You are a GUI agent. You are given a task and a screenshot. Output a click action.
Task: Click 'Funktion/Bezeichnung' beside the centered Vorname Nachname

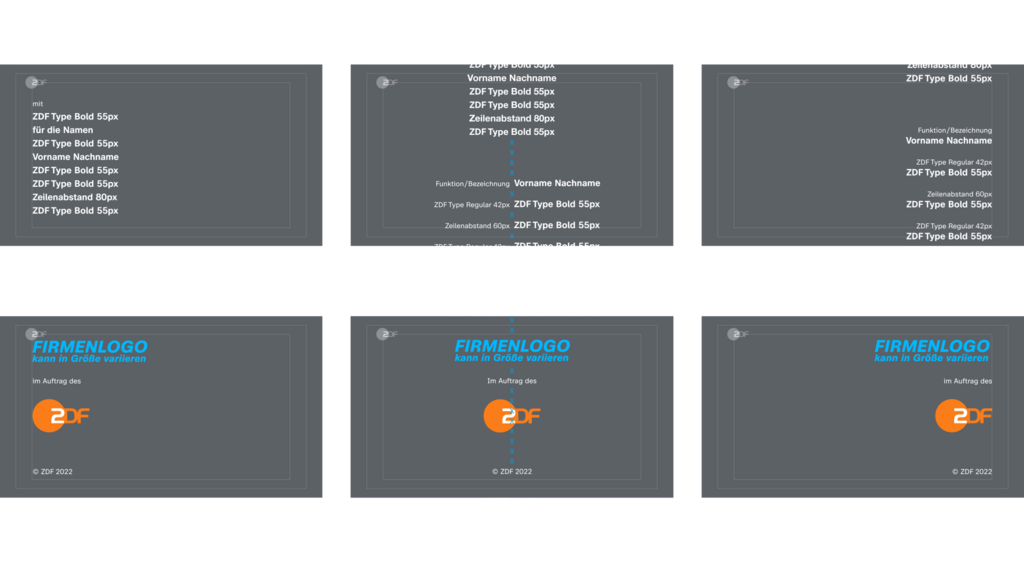pyautogui.click(x=472, y=184)
